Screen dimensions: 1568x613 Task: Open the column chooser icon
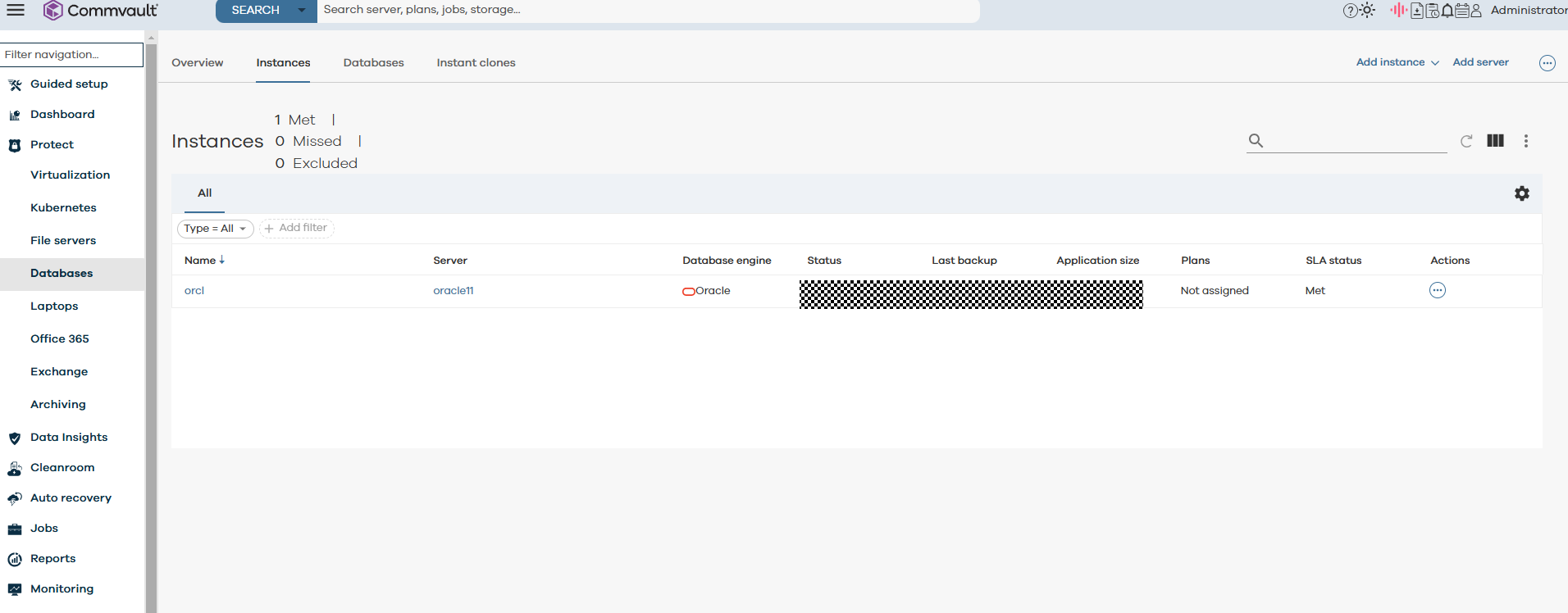pos(1495,141)
